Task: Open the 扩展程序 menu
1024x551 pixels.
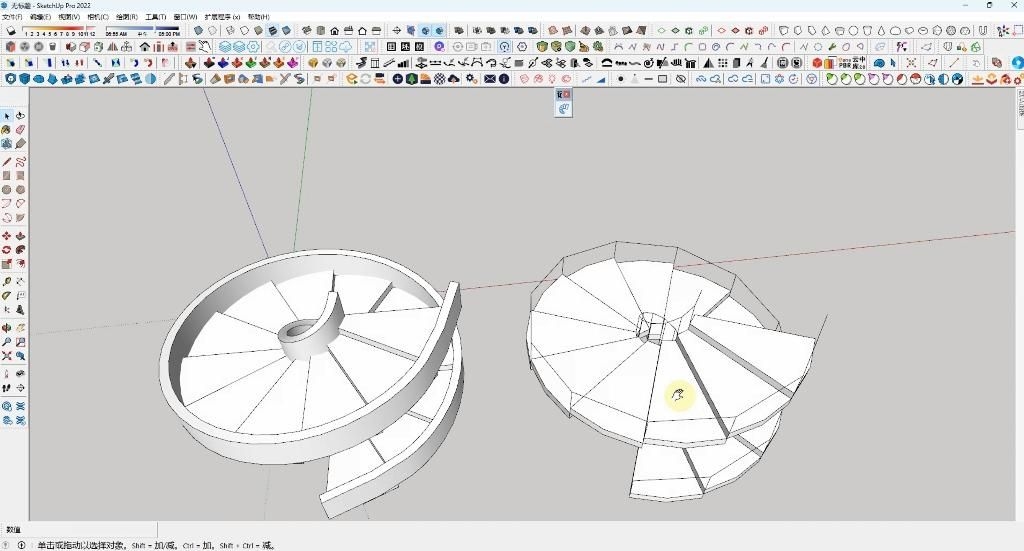Action: pos(222,17)
